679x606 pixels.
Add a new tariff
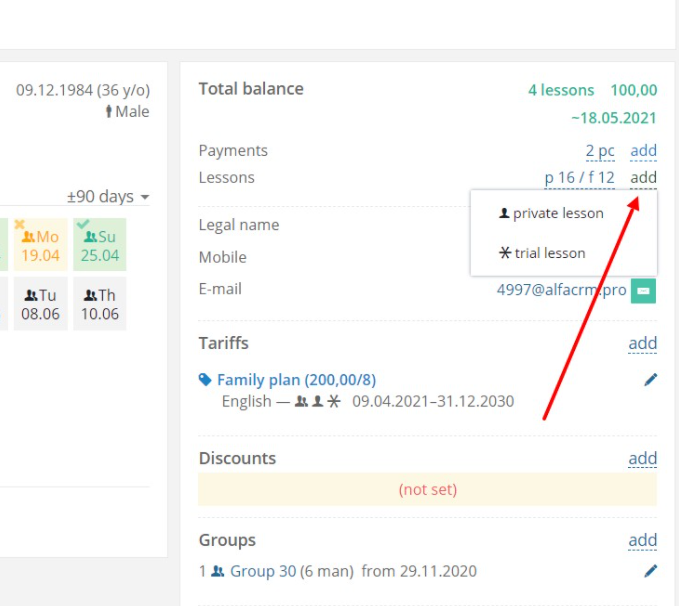(643, 343)
